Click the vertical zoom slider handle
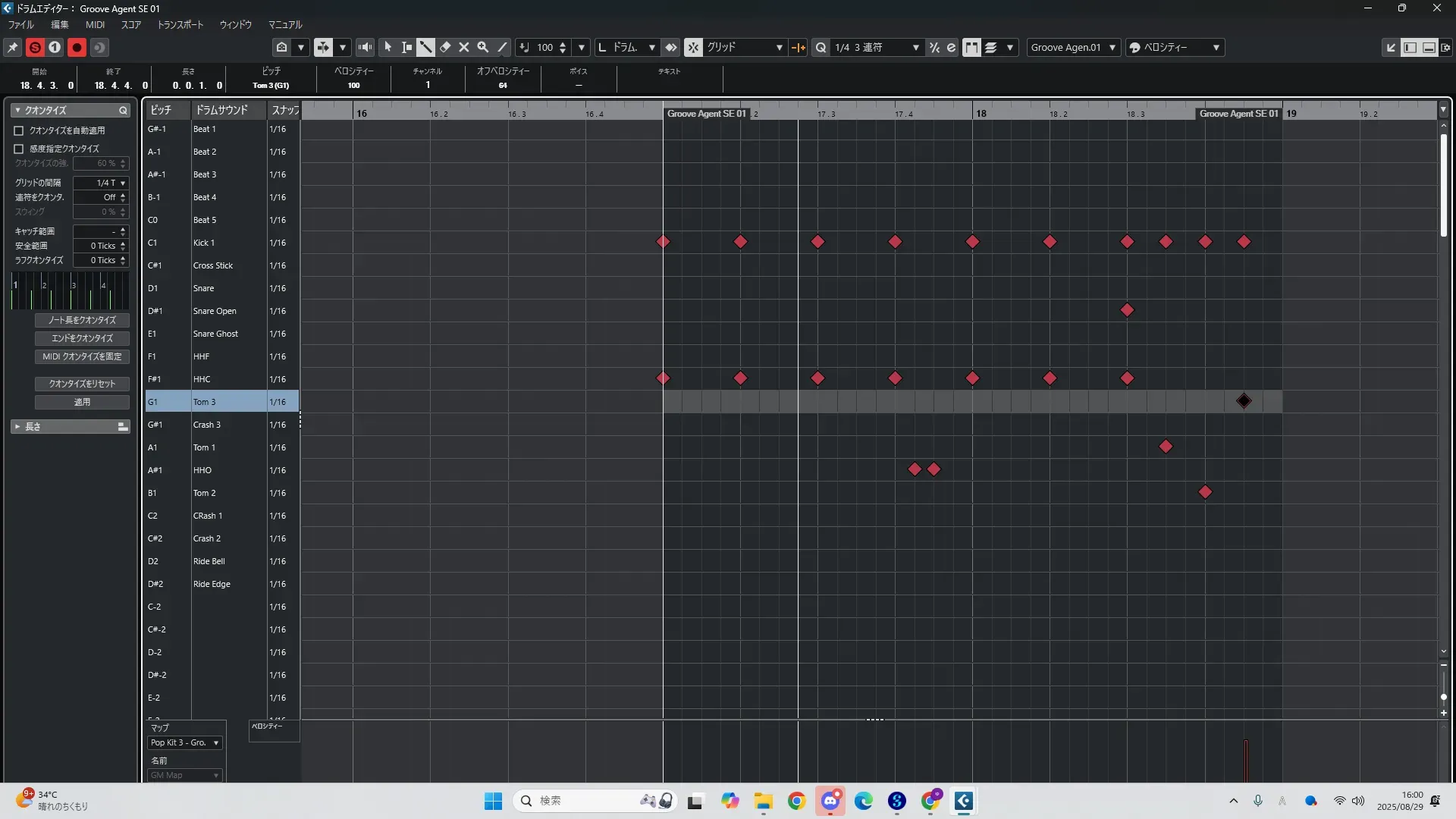The width and height of the screenshot is (1456, 819). [1443, 696]
